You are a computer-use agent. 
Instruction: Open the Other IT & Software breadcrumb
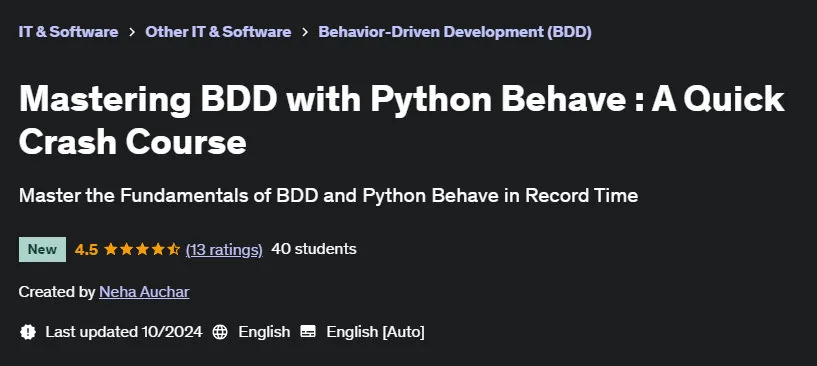click(218, 32)
